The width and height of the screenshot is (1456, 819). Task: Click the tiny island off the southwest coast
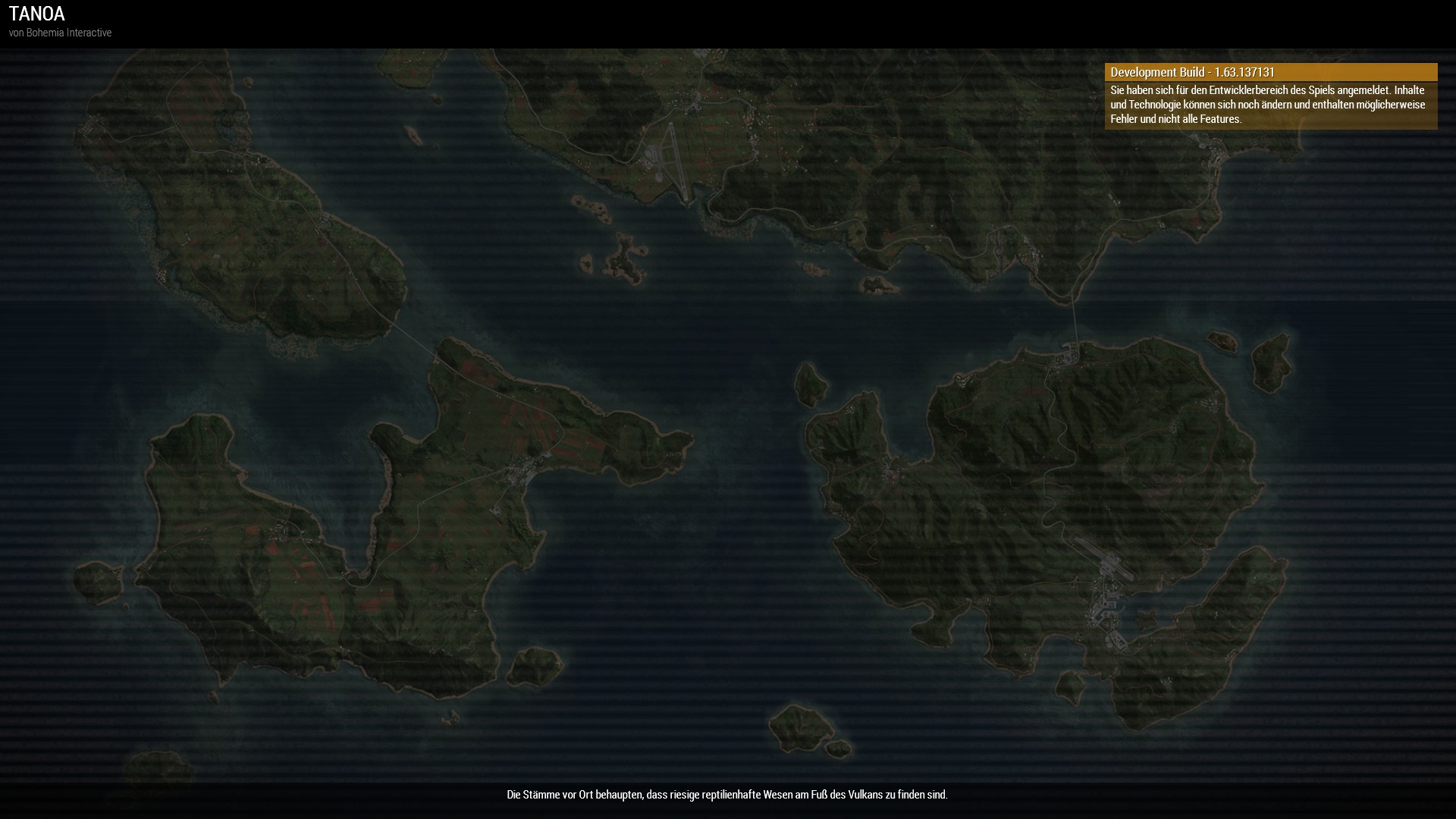[x=99, y=582]
